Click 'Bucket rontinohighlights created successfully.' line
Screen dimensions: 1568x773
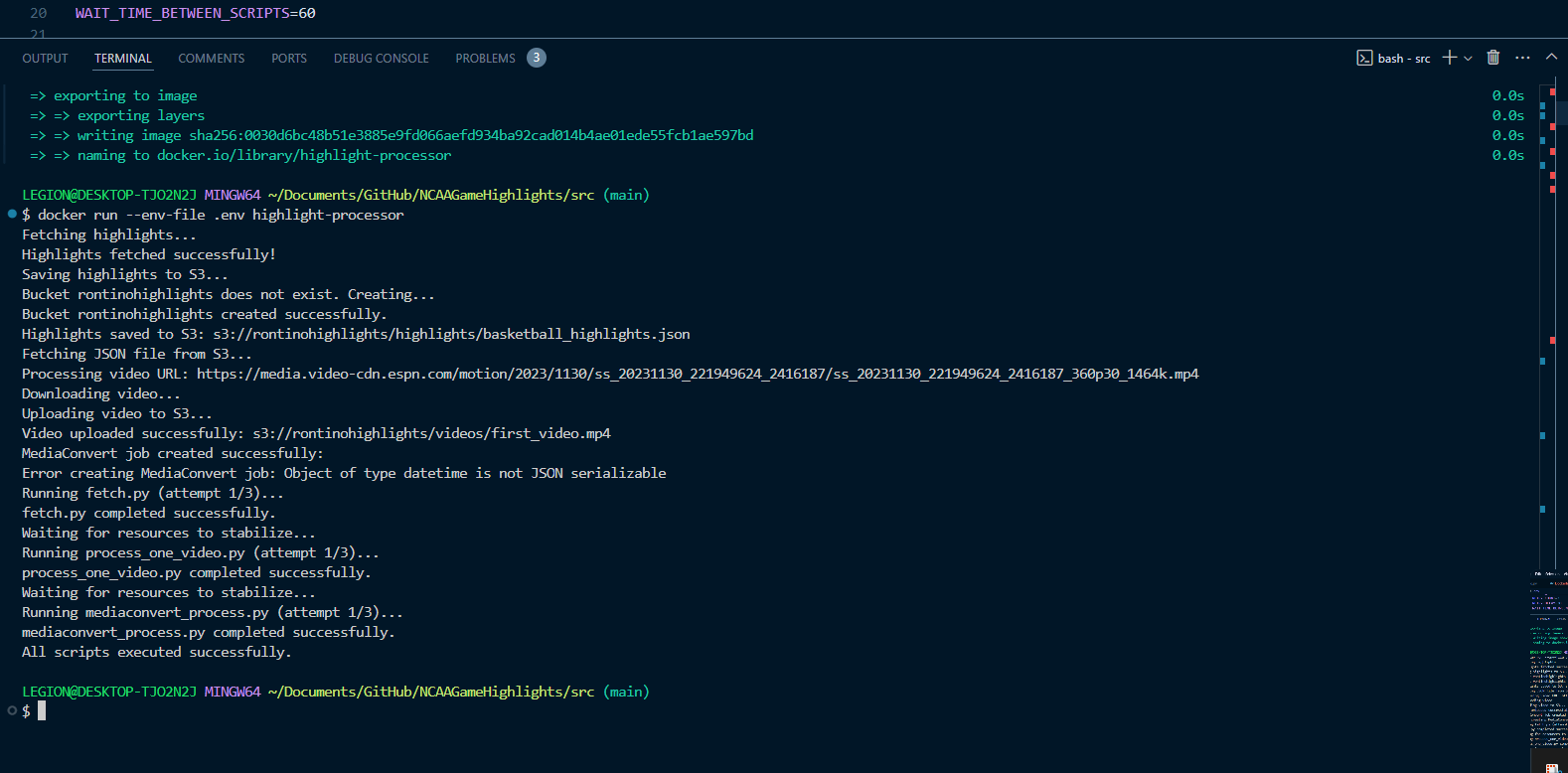pyautogui.click(x=205, y=314)
